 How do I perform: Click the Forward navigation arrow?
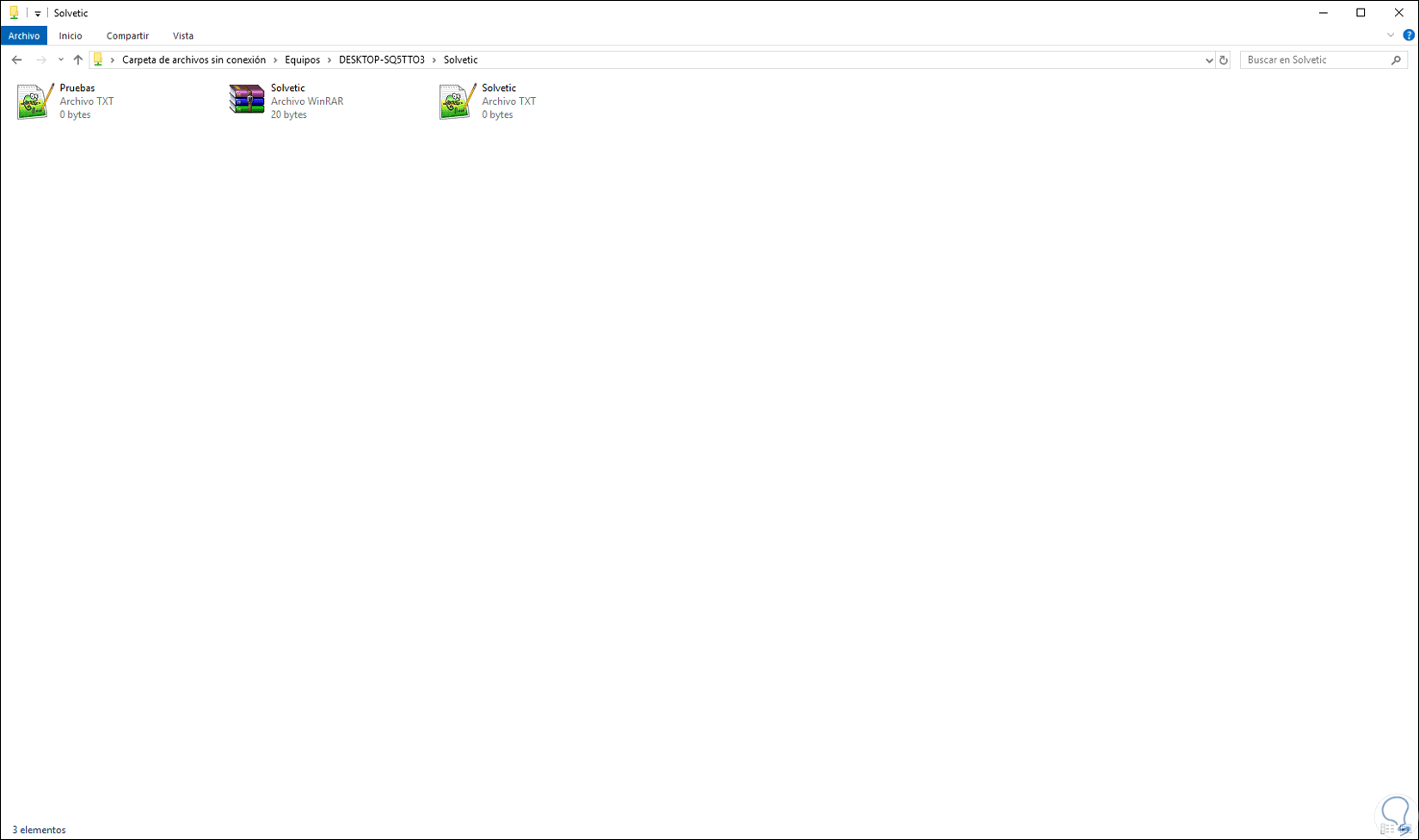pyautogui.click(x=40, y=60)
